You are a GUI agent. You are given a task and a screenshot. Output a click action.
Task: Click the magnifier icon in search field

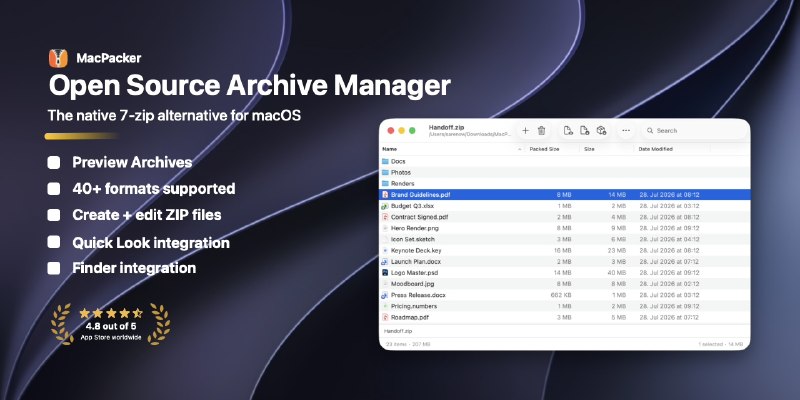pyautogui.click(x=650, y=131)
